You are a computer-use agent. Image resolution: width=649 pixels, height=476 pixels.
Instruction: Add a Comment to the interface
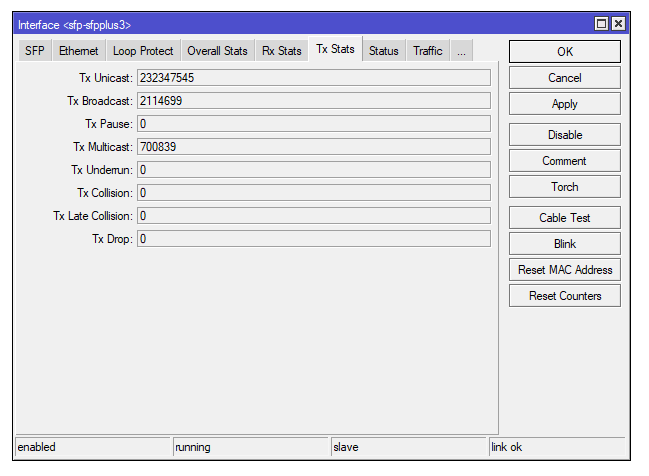click(565, 161)
